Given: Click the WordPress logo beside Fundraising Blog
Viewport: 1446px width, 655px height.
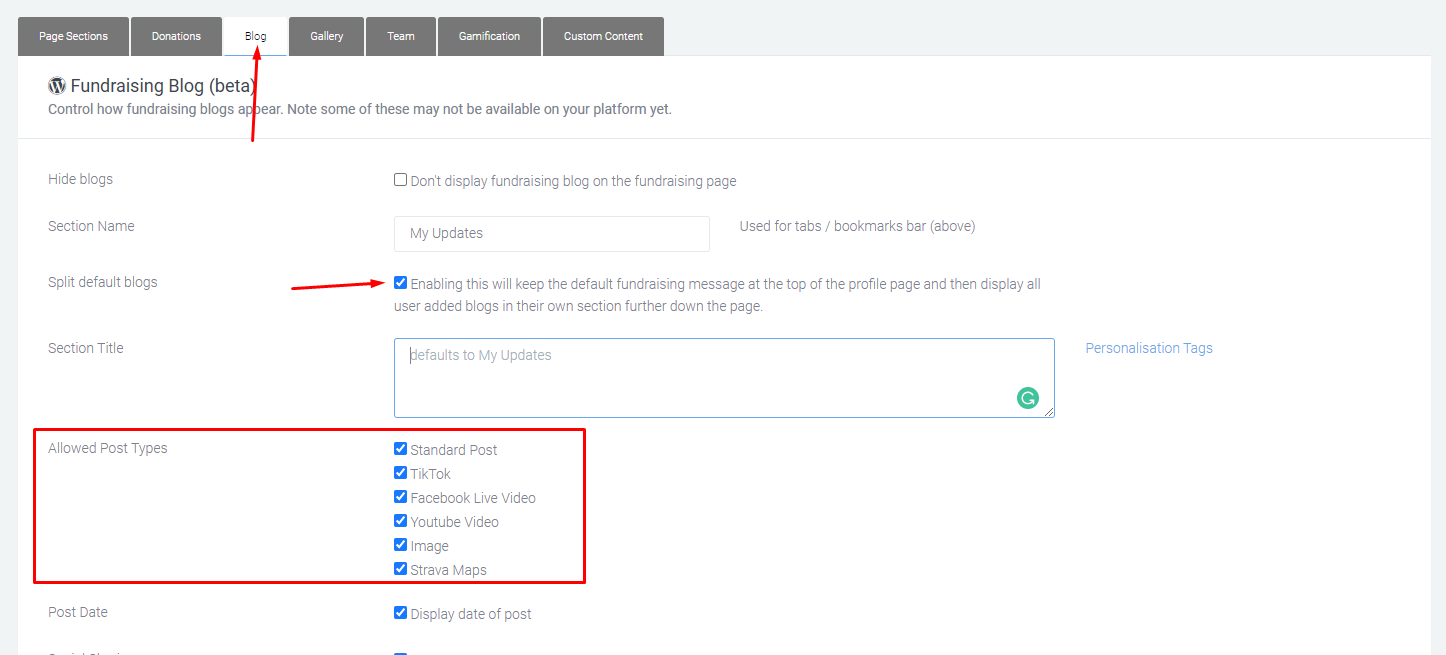Looking at the screenshot, I should coord(56,86).
